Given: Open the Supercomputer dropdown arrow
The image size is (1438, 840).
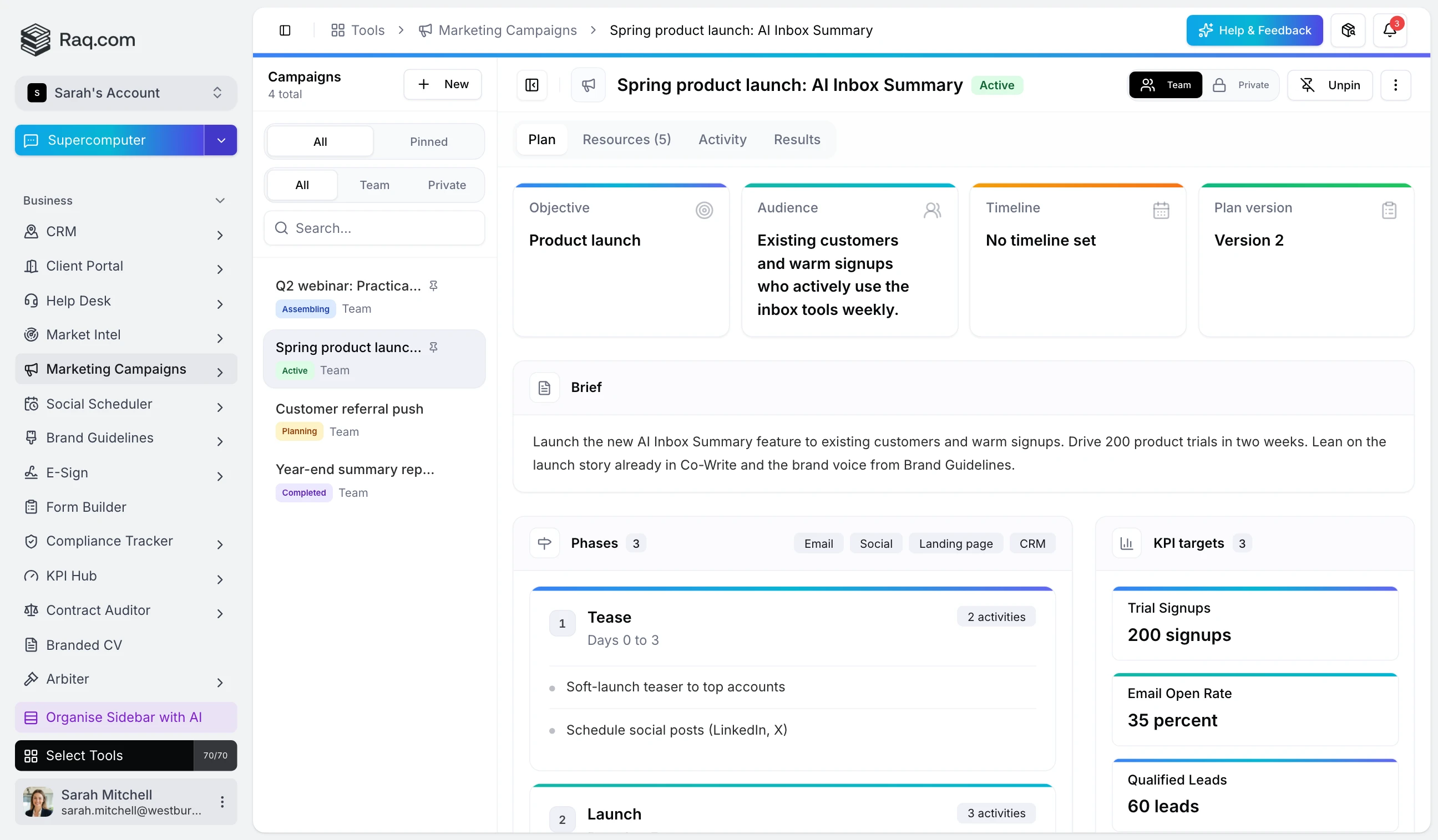Looking at the screenshot, I should click(221, 140).
